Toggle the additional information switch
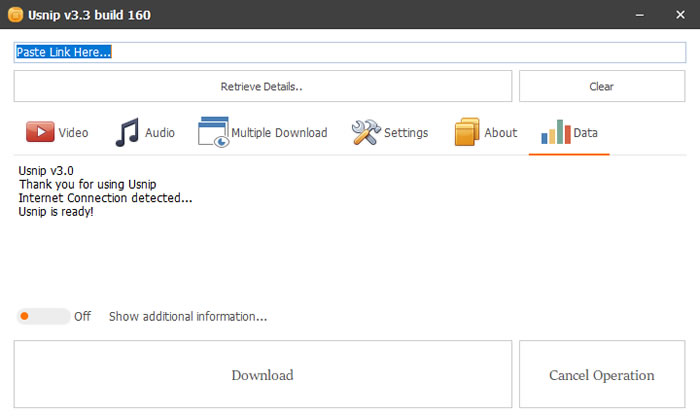The width and height of the screenshot is (700, 416). 43,316
